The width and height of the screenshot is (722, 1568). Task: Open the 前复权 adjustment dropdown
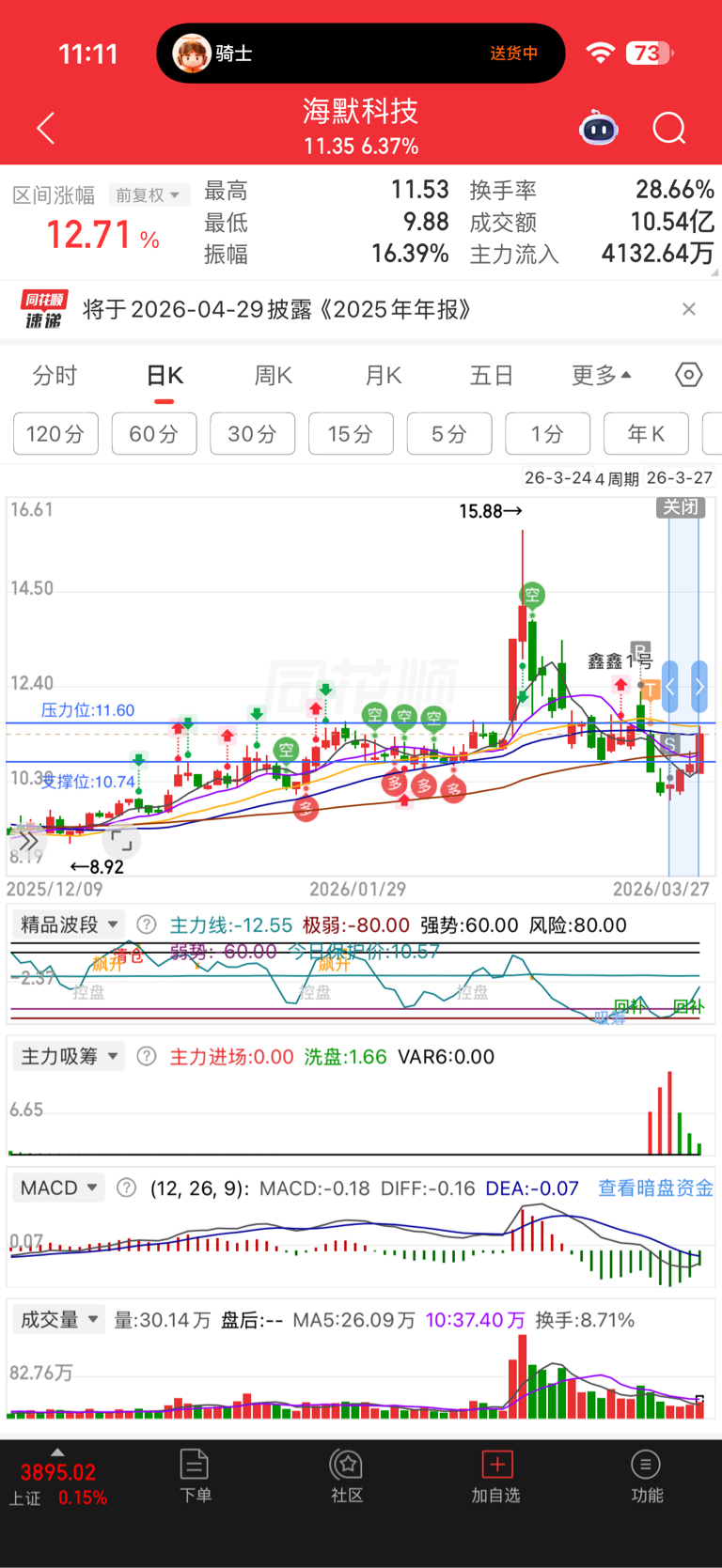[149, 194]
